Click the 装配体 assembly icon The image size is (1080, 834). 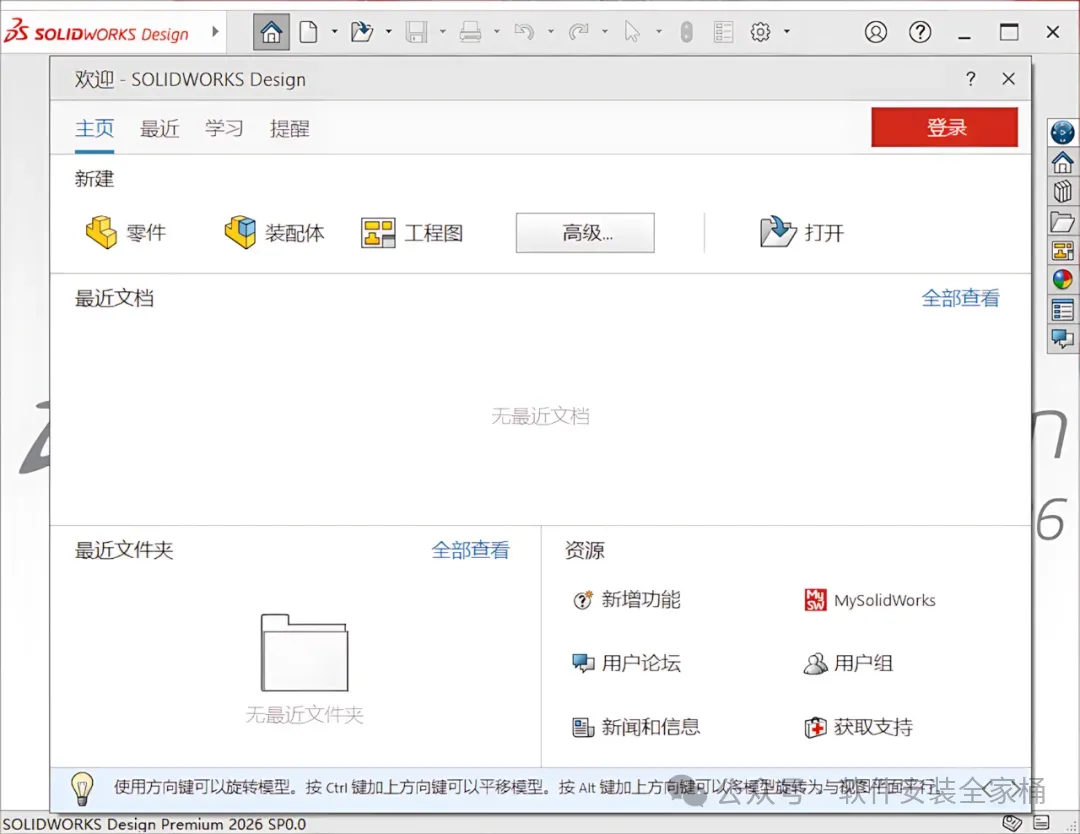[240, 232]
